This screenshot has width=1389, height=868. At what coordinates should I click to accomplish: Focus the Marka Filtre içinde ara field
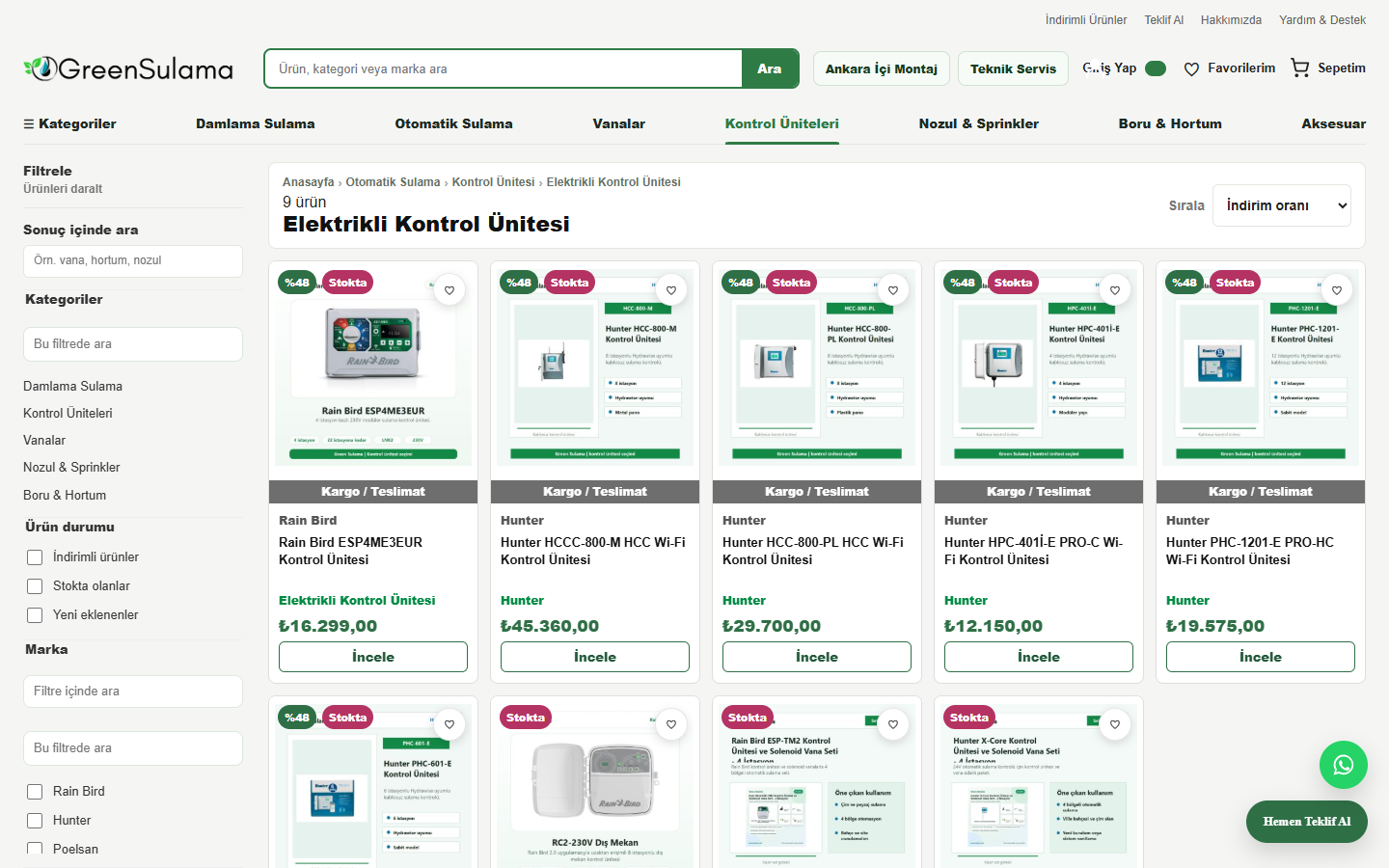click(133, 692)
